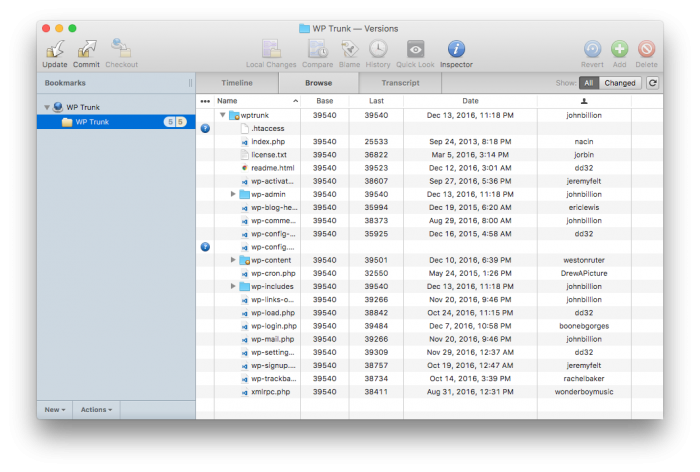Sort by Name column header

(x=257, y=101)
